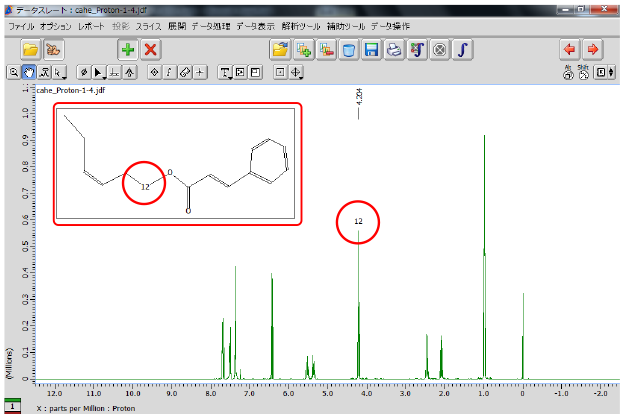
Task: Open the オプション menu
Action: tap(55, 26)
